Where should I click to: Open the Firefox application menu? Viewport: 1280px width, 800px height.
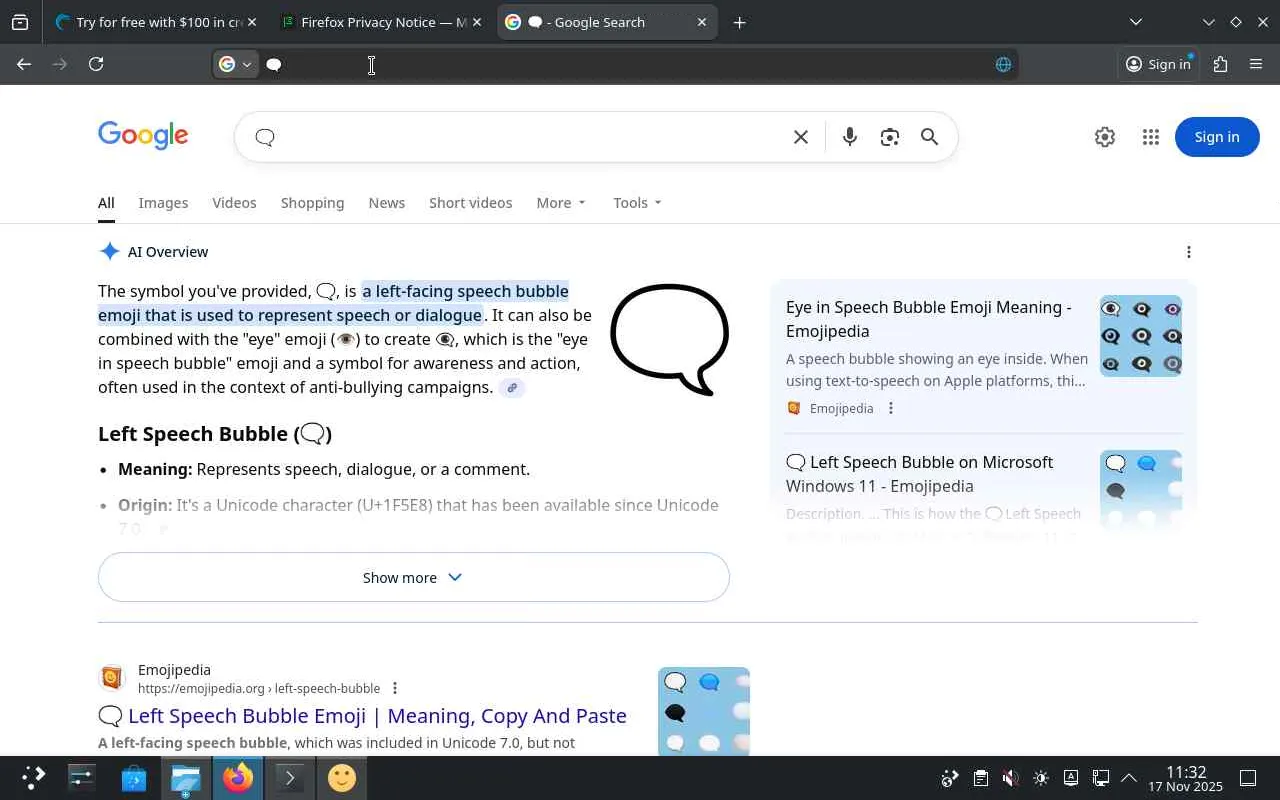pyautogui.click(x=1256, y=64)
